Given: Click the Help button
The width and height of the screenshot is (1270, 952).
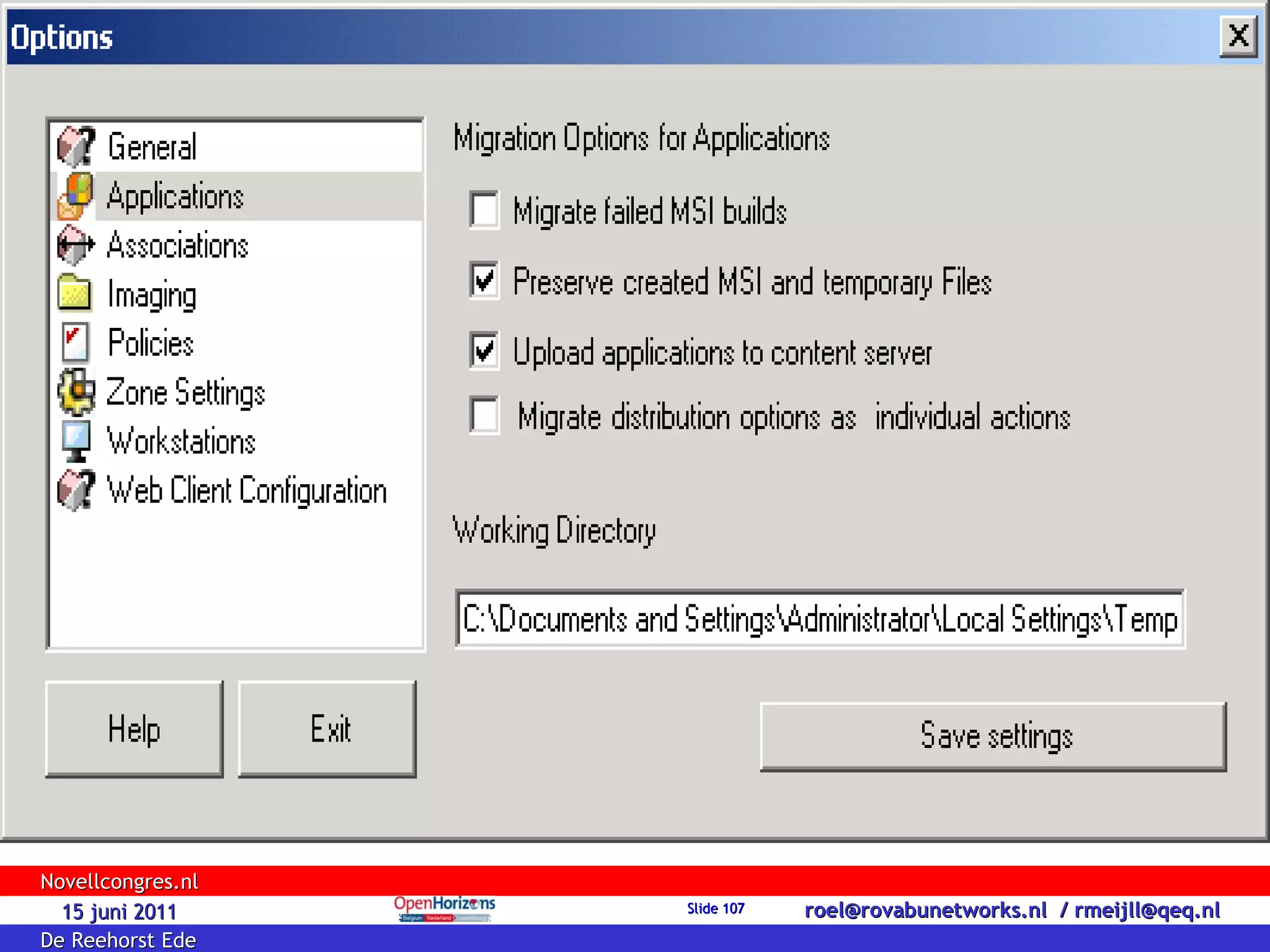Looking at the screenshot, I should click(135, 729).
